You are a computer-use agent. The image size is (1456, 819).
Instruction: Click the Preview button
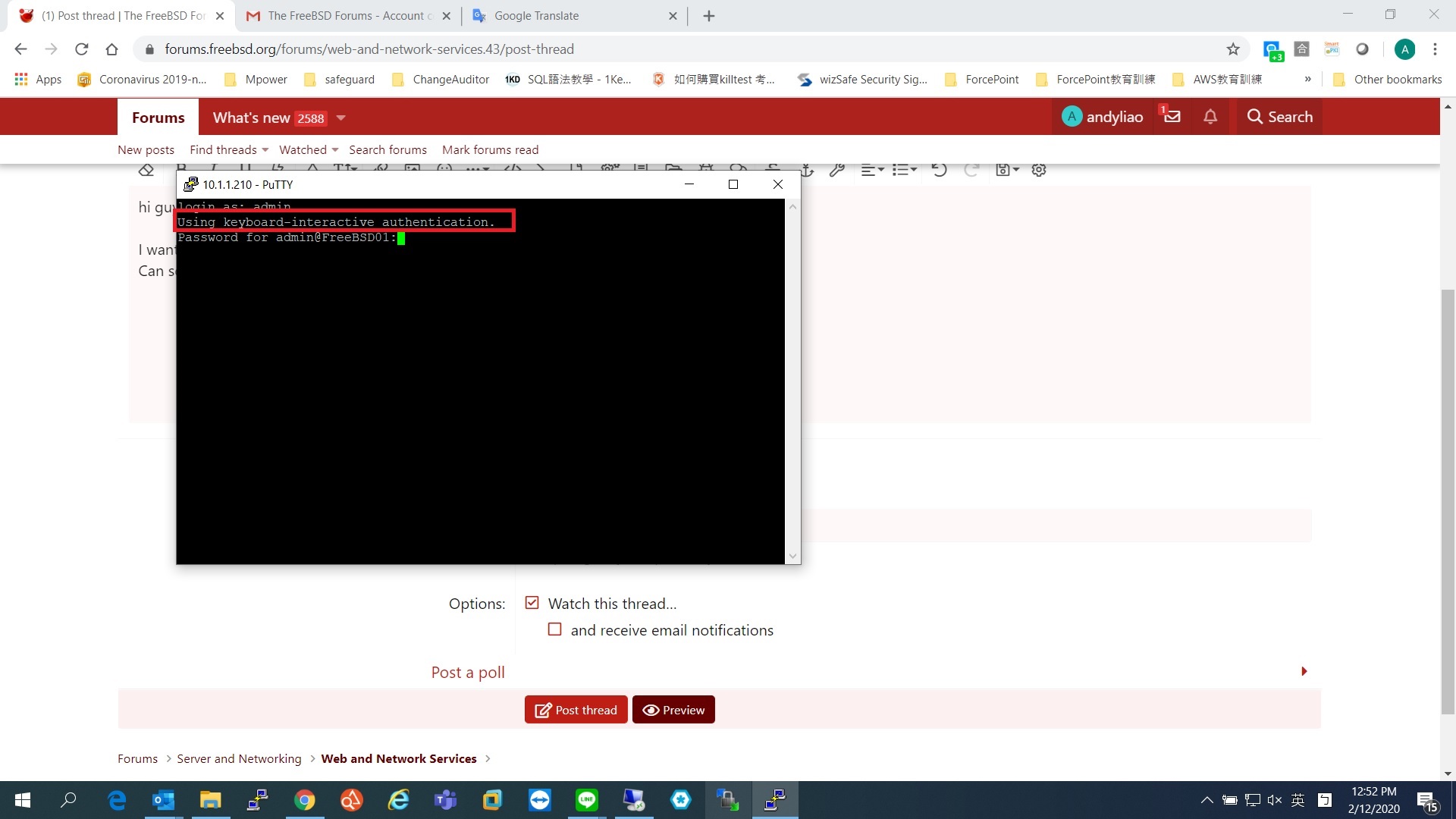coord(673,710)
